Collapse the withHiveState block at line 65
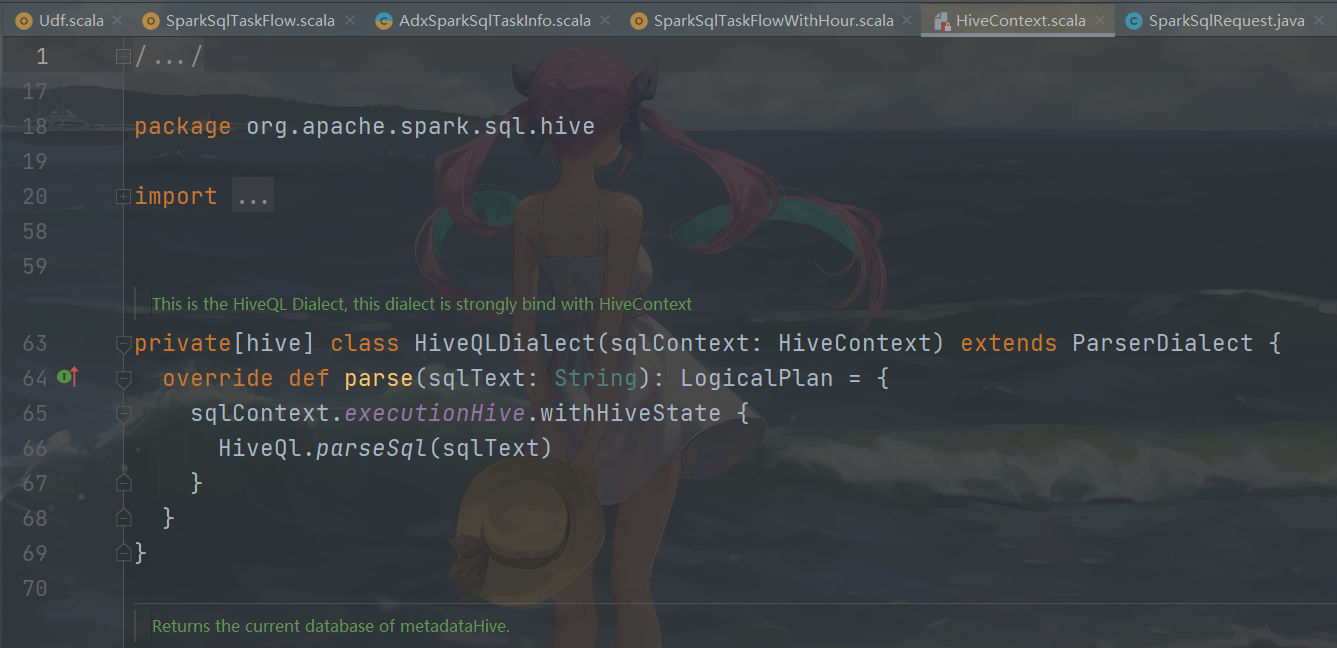Image resolution: width=1337 pixels, height=648 pixels. click(122, 413)
